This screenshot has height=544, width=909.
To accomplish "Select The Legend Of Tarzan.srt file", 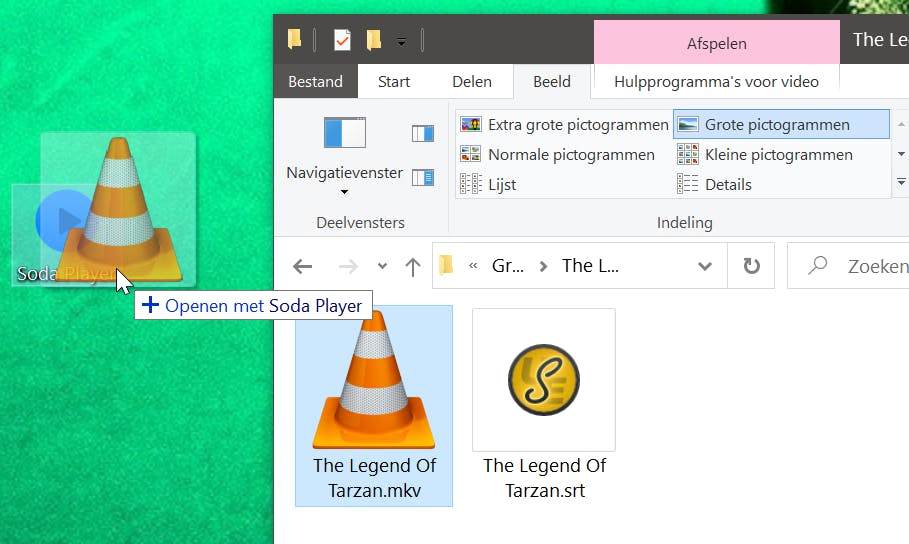I will 544,405.
